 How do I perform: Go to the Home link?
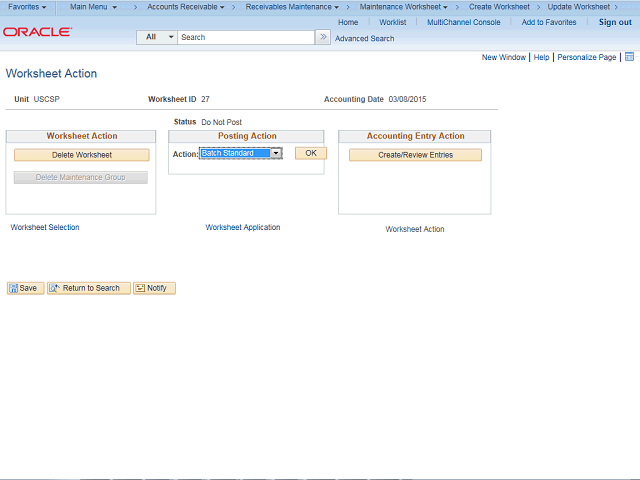pos(348,22)
